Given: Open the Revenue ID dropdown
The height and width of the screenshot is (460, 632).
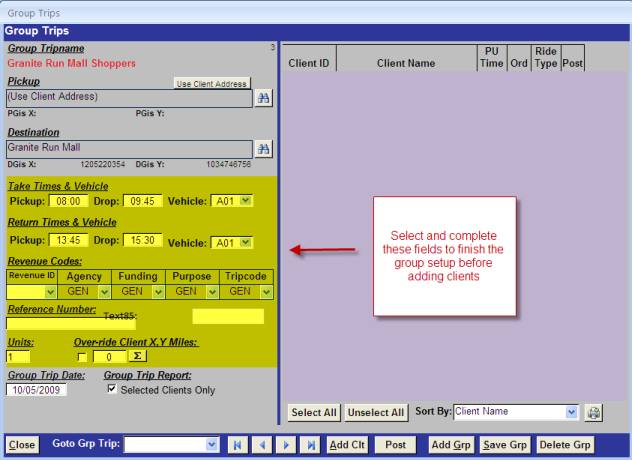Looking at the screenshot, I should coord(50,292).
